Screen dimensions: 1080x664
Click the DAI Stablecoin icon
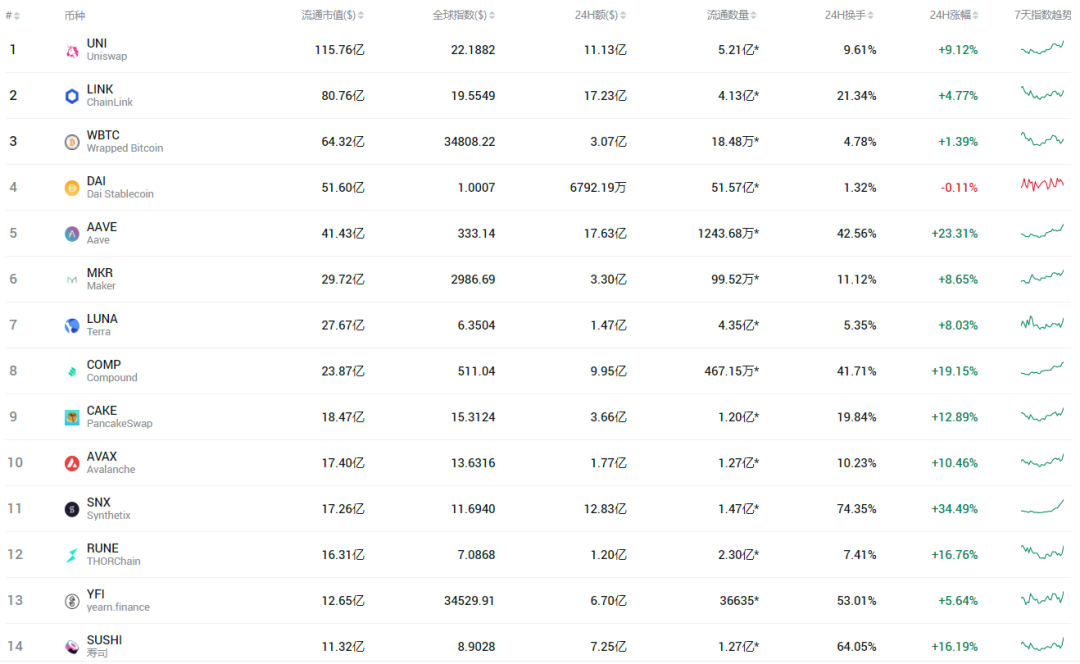(72, 188)
